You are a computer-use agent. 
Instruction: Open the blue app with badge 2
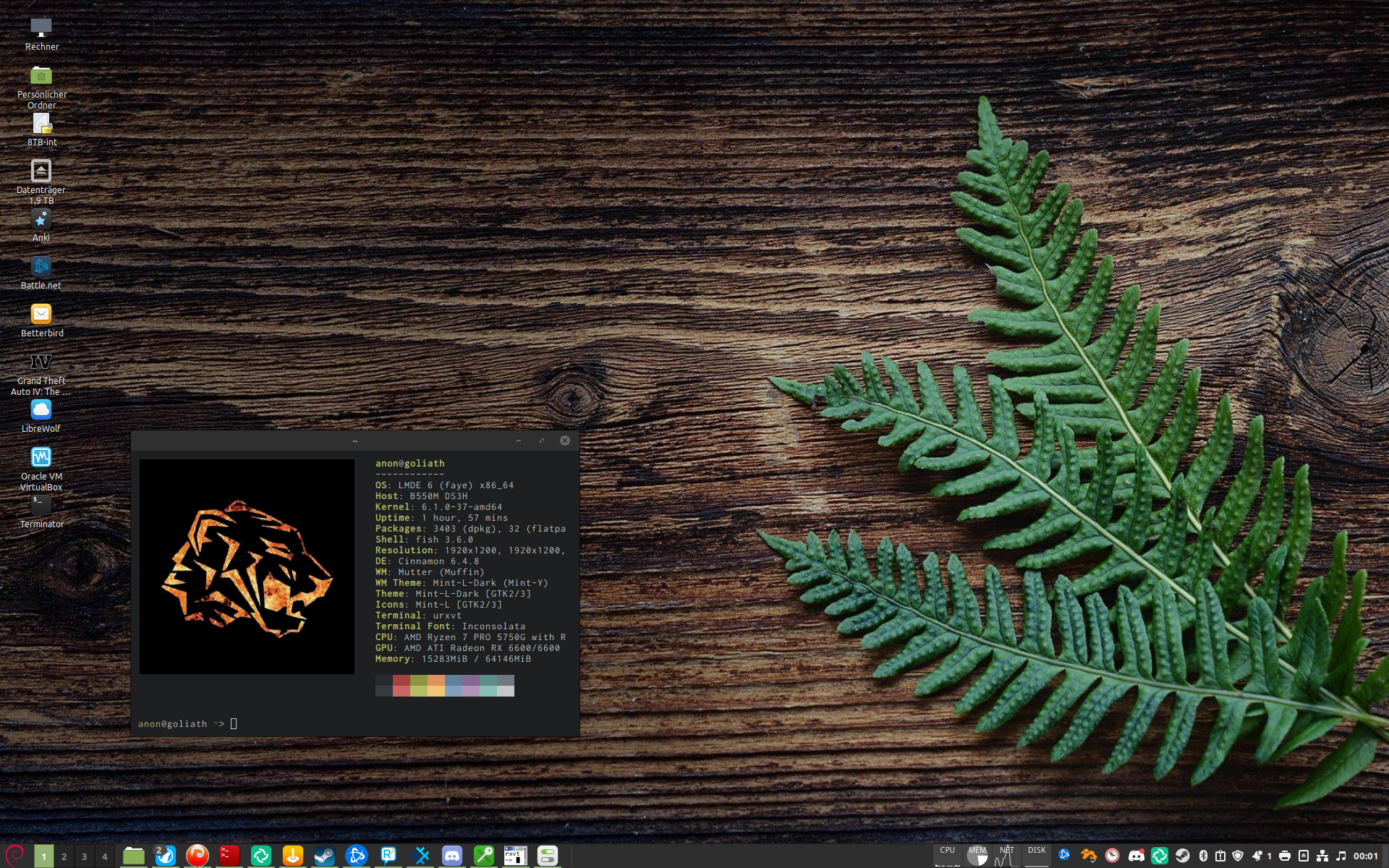pos(165,856)
